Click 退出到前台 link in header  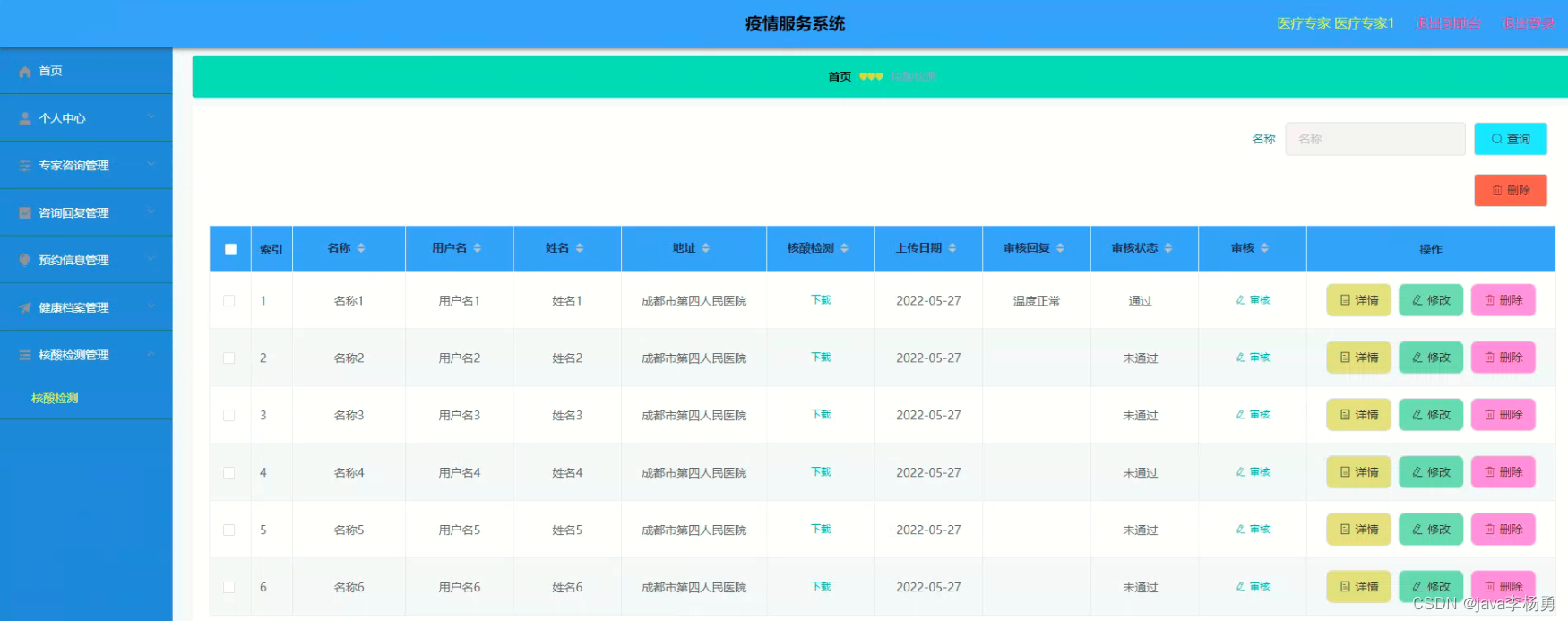pos(1447,23)
